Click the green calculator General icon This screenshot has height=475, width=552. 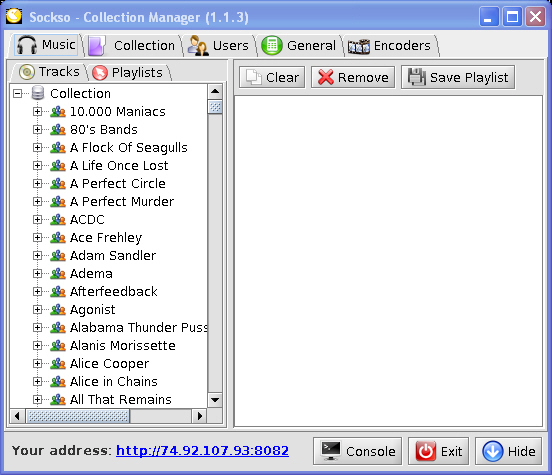pyautogui.click(x=272, y=46)
